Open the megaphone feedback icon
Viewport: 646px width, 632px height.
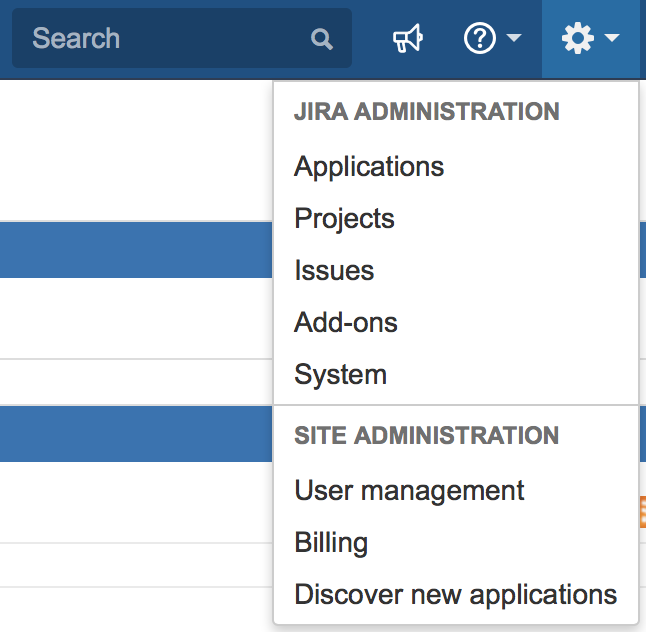click(x=408, y=39)
